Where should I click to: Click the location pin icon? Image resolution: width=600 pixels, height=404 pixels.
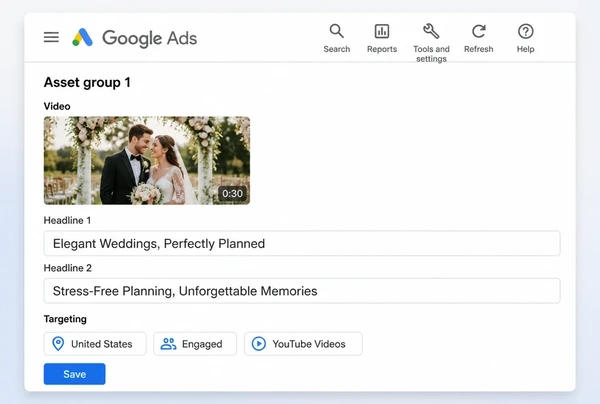coord(58,344)
